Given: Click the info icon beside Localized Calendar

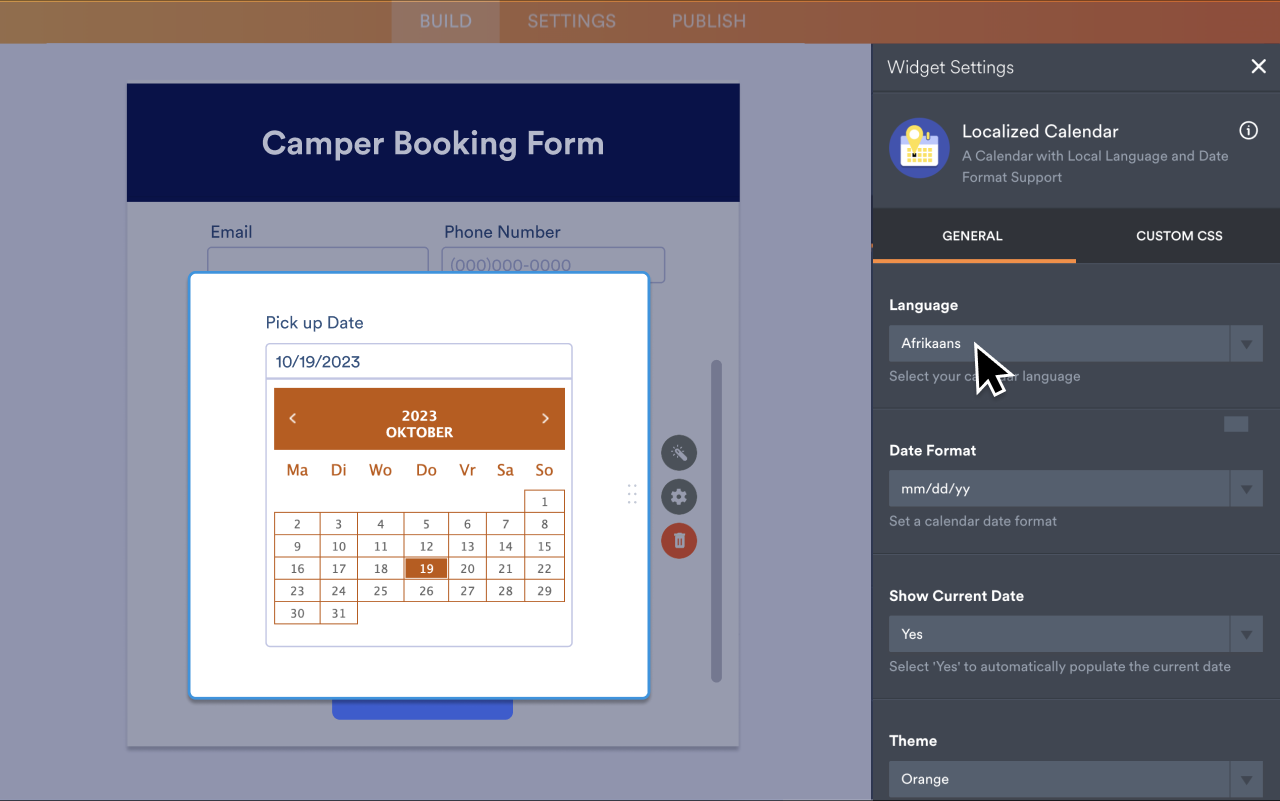Looking at the screenshot, I should 1248,130.
